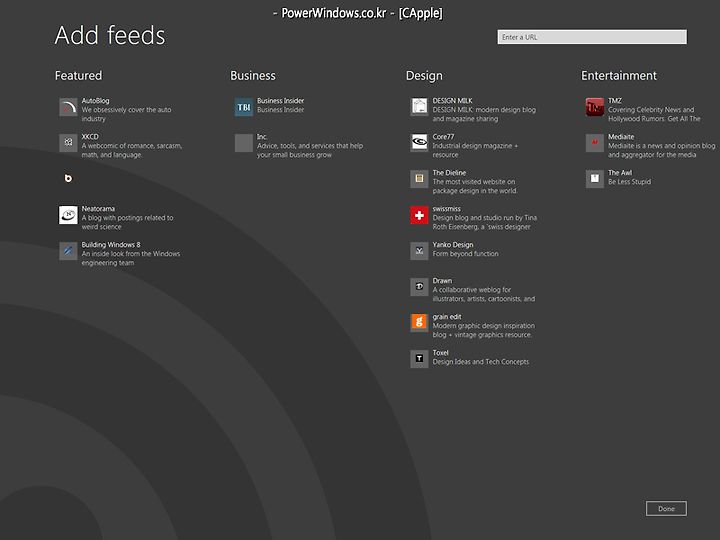The width and height of the screenshot is (720, 540).
Task: Click the Business category heading
Action: click(x=253, y=75)
